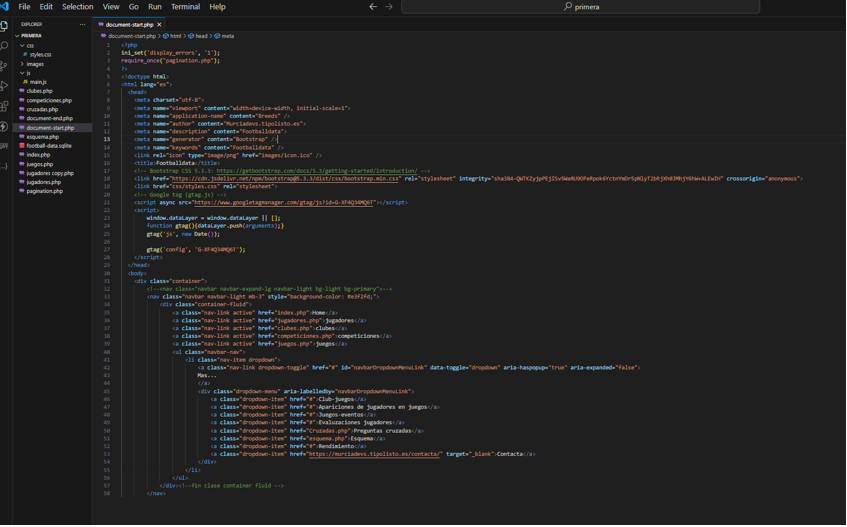
Task: Click the Go Forward arrow in title bar
Action: (389, 7)
